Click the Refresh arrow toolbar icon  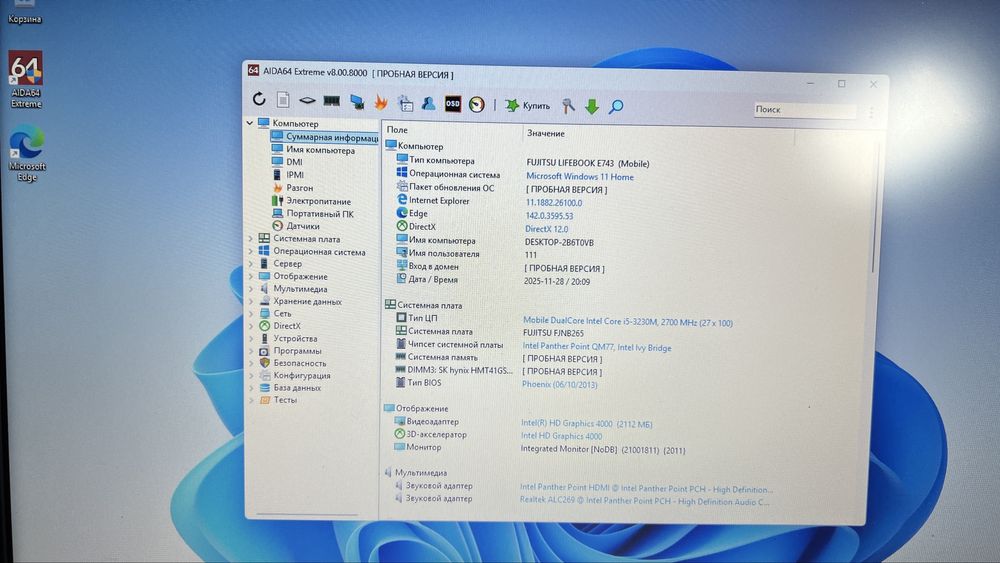[258, 99]
